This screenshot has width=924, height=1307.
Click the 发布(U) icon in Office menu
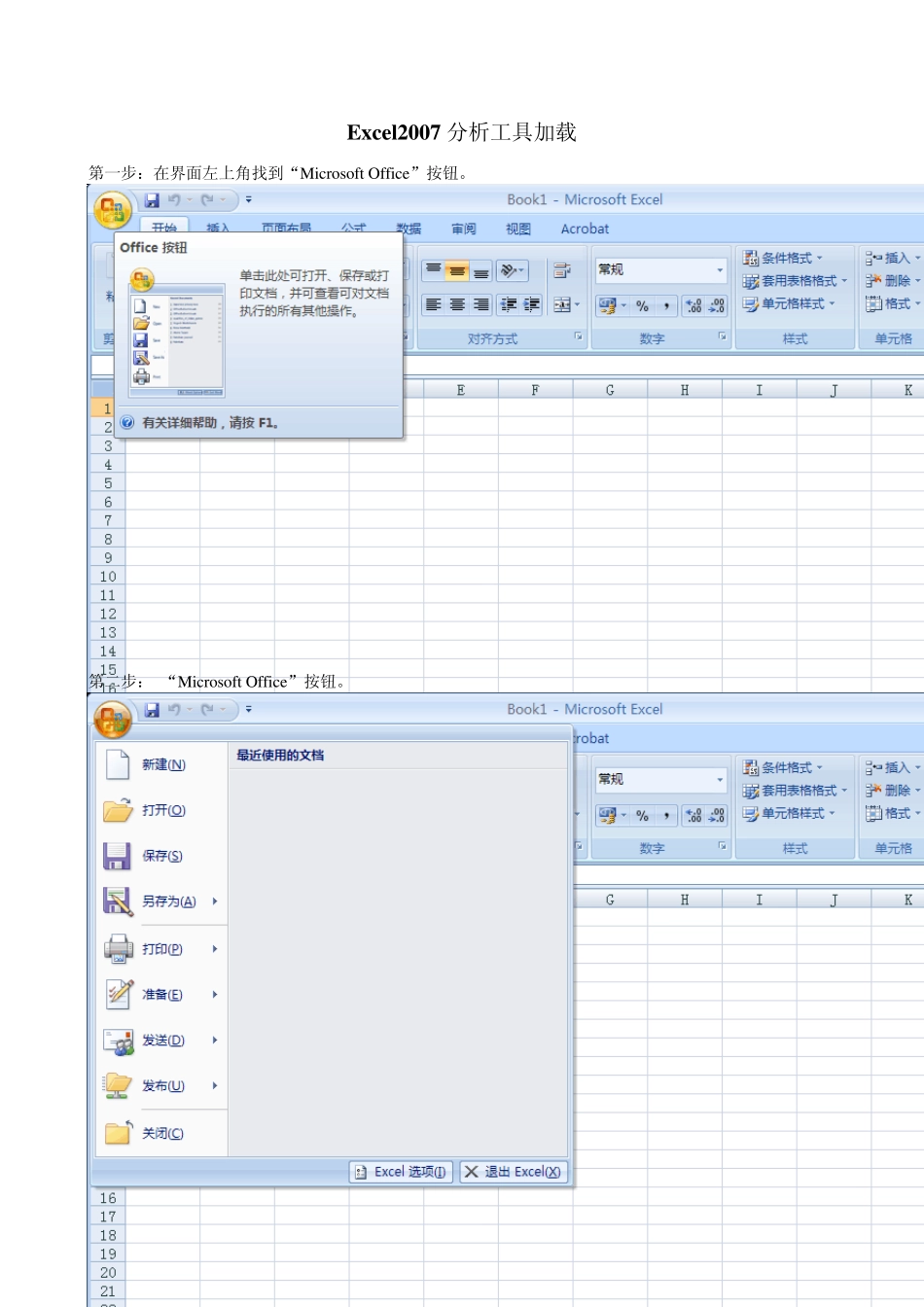(x=119, y=1085)
